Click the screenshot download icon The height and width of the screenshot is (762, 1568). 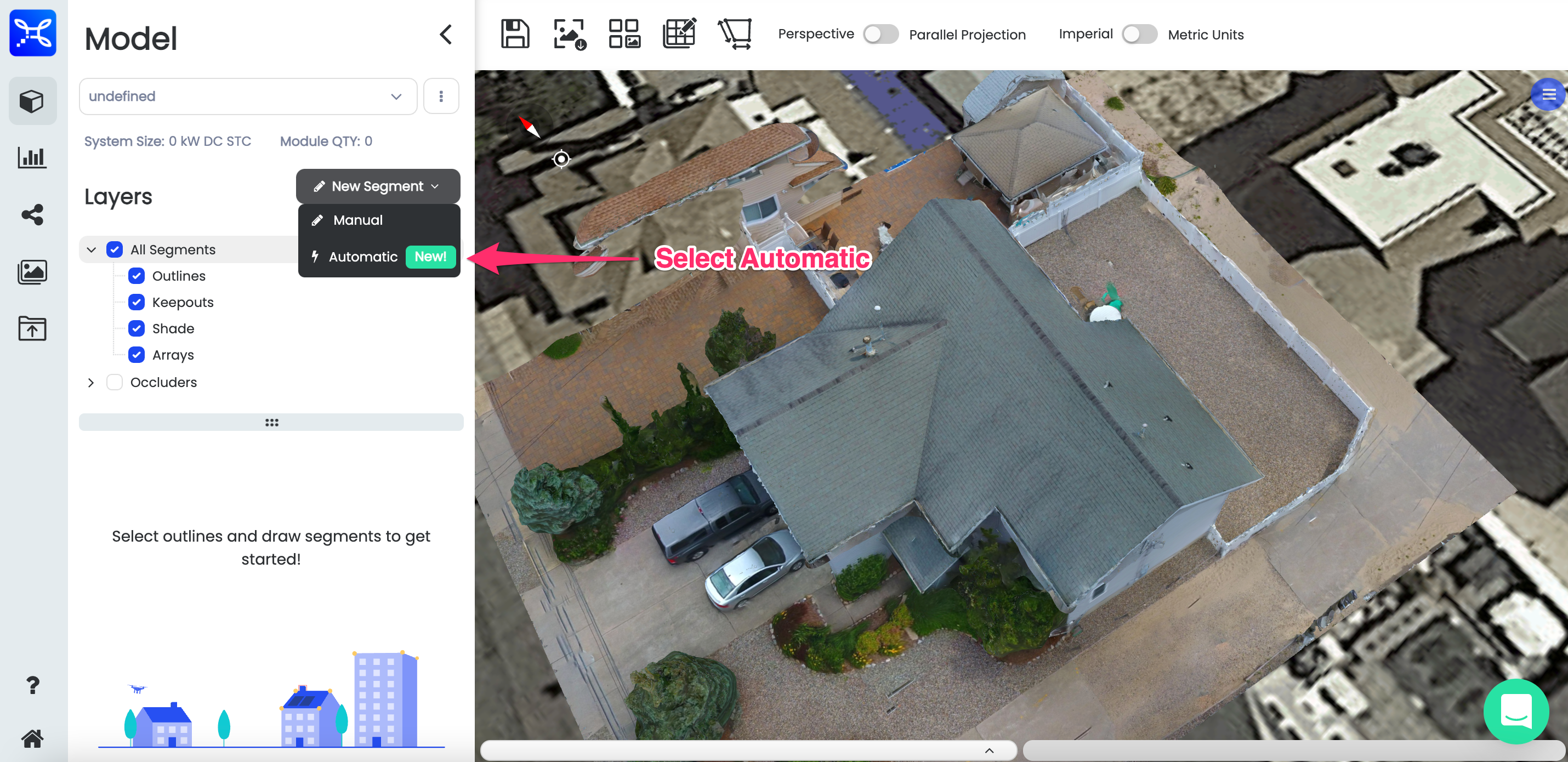click(570, 33)
